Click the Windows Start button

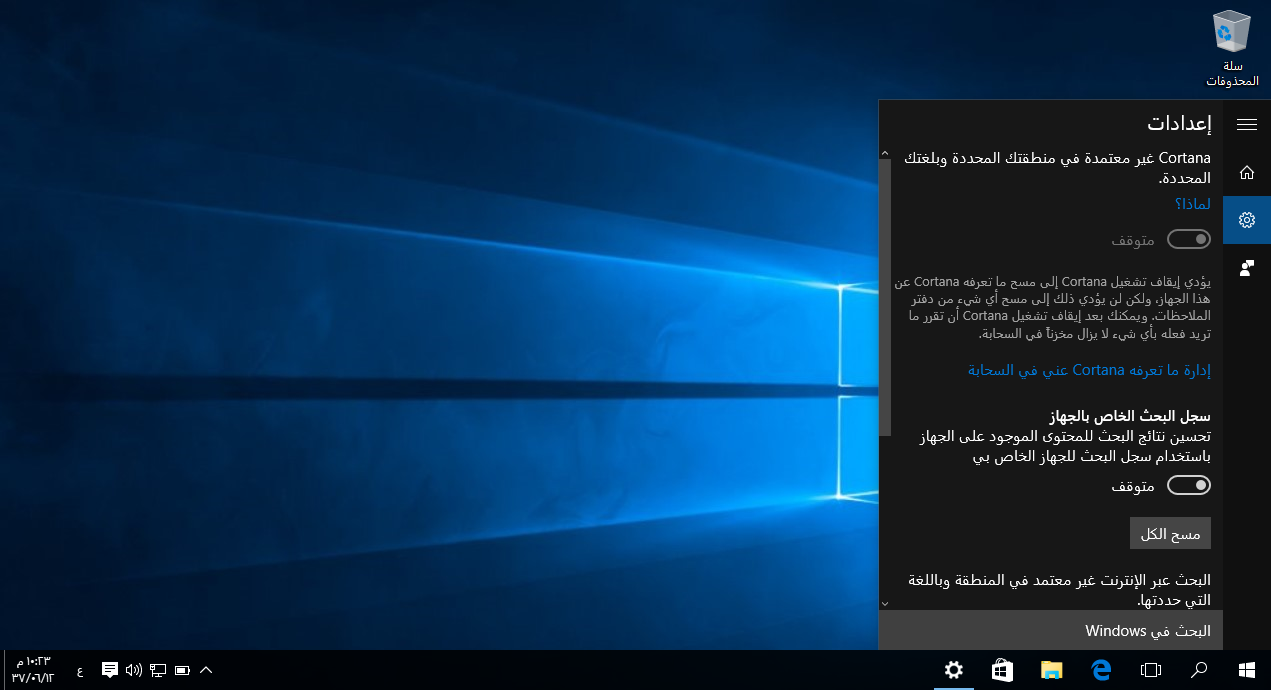tap(1247, 670)
